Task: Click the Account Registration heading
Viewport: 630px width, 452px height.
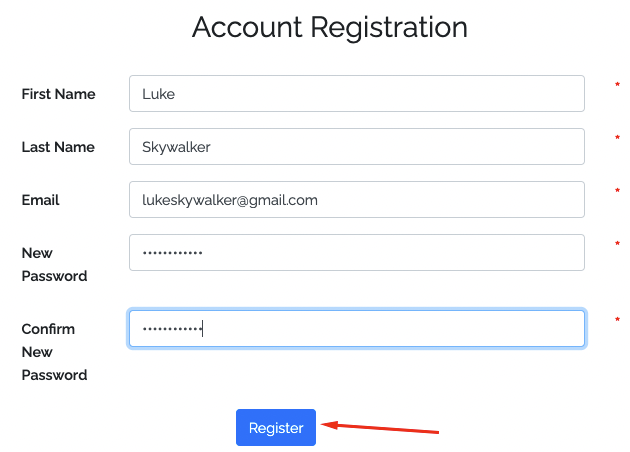Action: [x=329, y=27]
